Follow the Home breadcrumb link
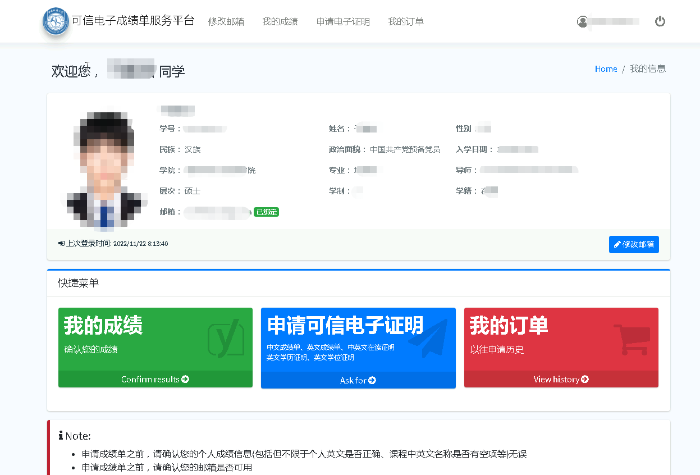This screenshot has width=700, height=475. coord(605,69)
